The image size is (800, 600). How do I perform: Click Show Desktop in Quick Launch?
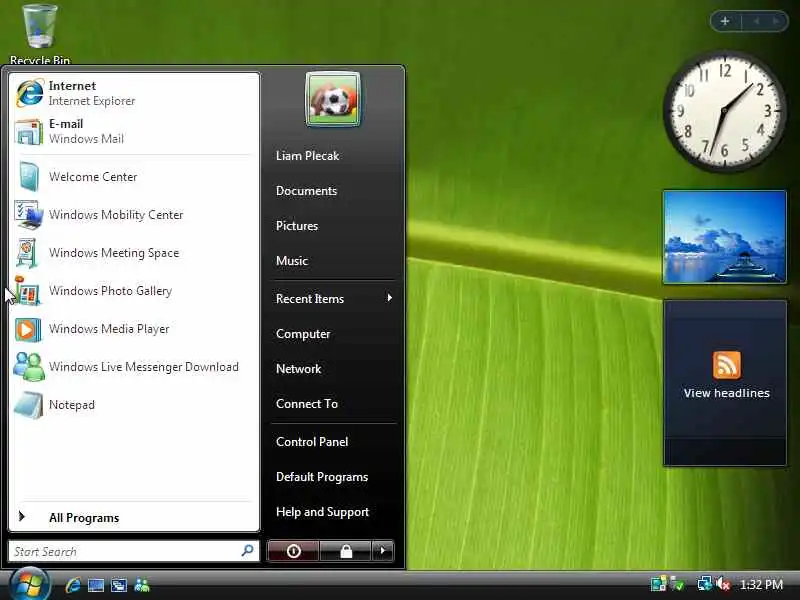pyautogui.click(x=96, y=585)
